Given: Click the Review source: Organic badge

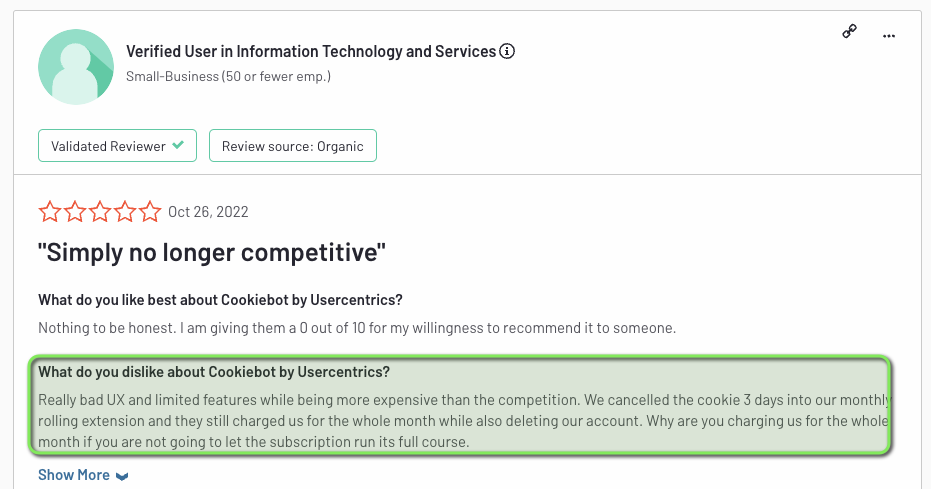Looking at the screenshot, I should point(292,146).
